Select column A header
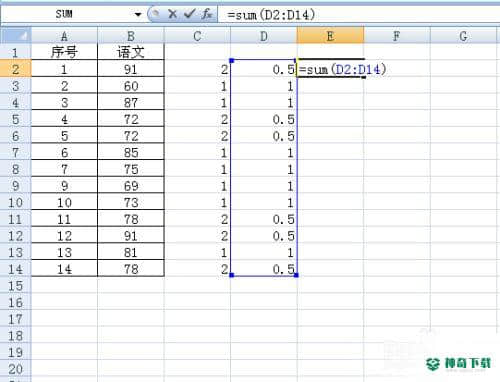This screenshot has width=500, height=382. pos(64,36)
